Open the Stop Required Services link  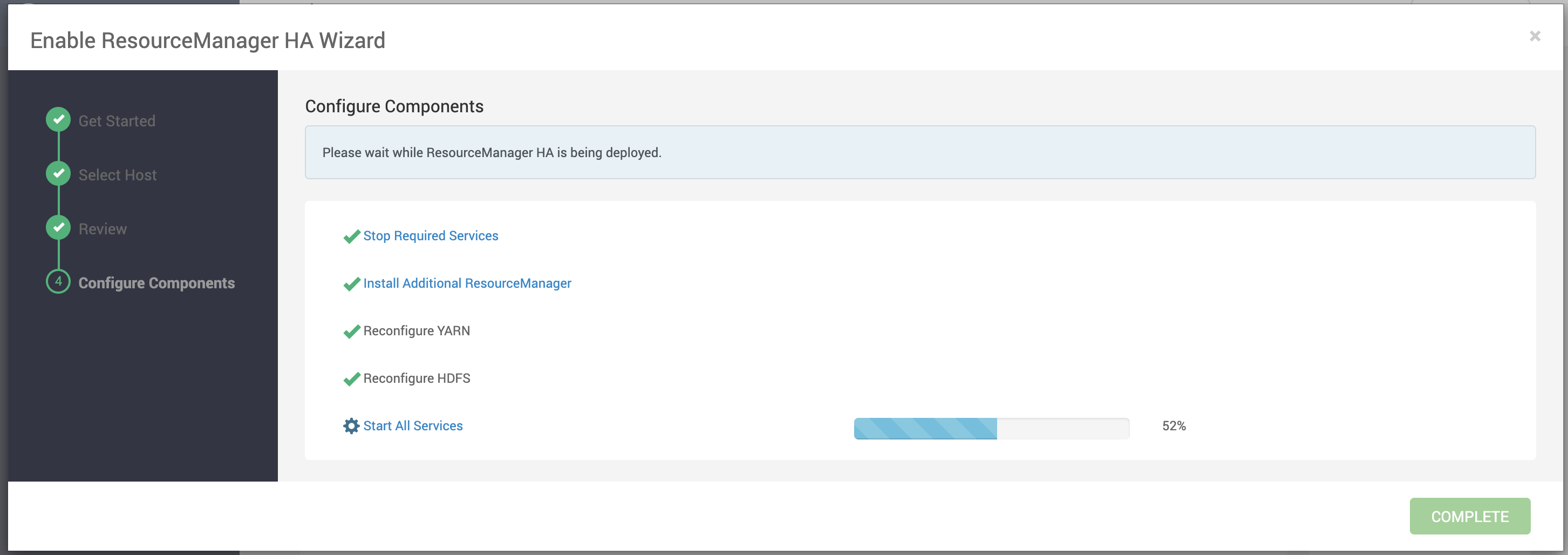click(x=431, y=236)
